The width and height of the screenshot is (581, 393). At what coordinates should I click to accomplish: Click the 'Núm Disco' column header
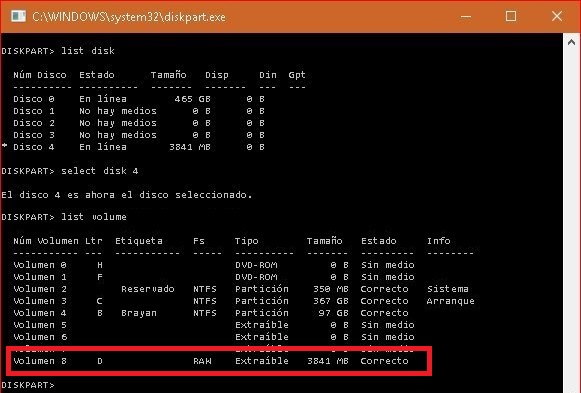(40, 75)
